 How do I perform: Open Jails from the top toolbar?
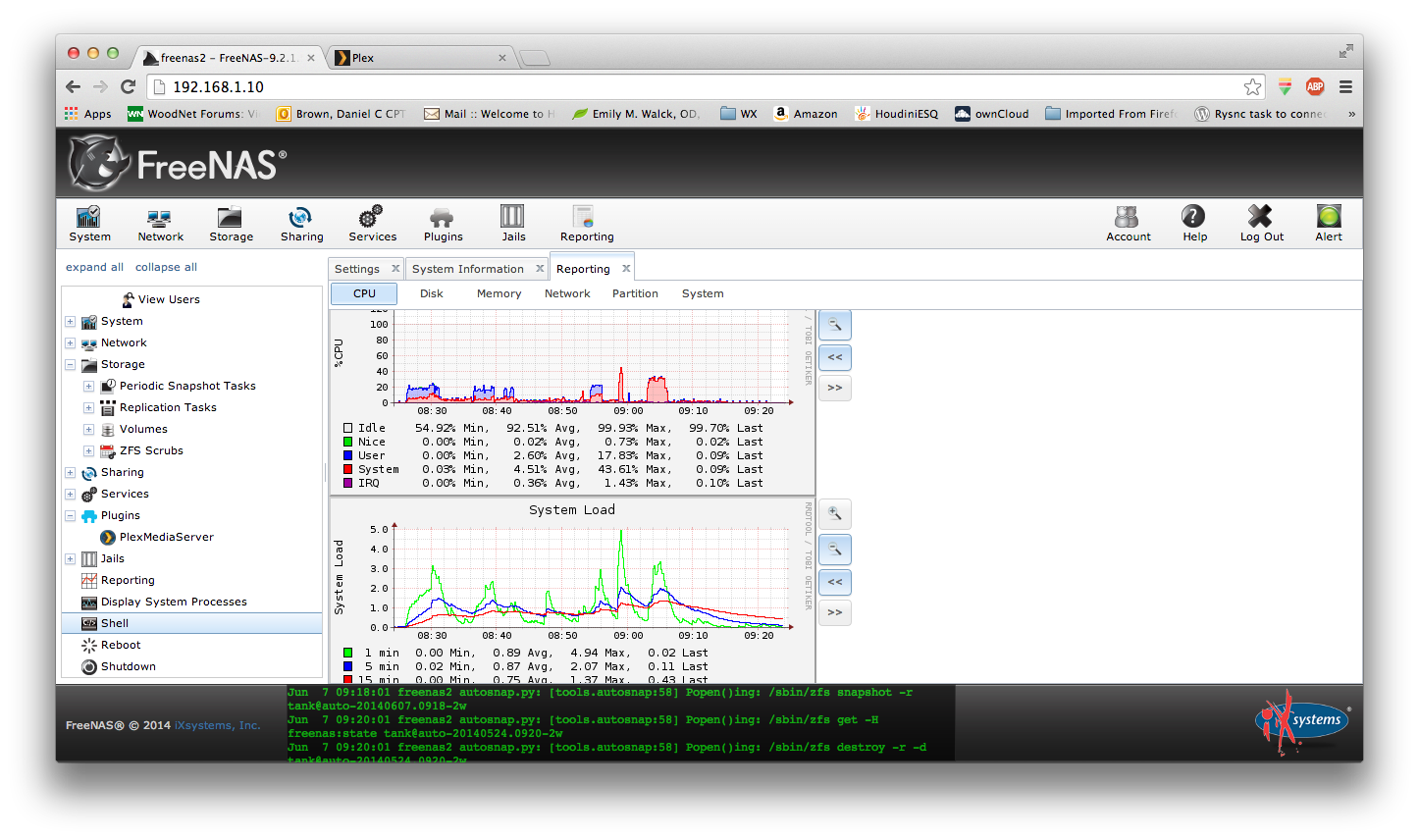click(513, 223)
